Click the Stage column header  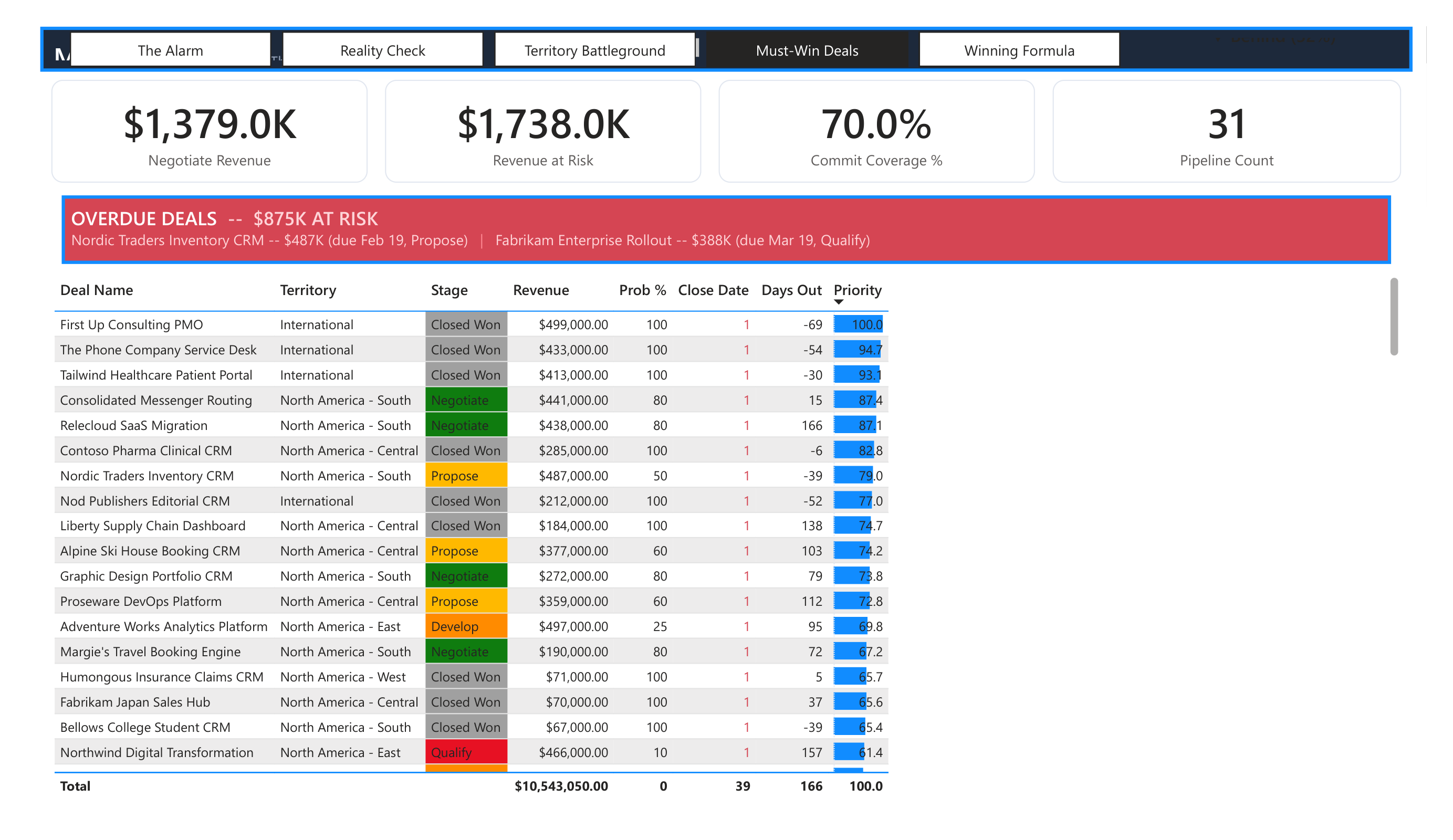448,290
